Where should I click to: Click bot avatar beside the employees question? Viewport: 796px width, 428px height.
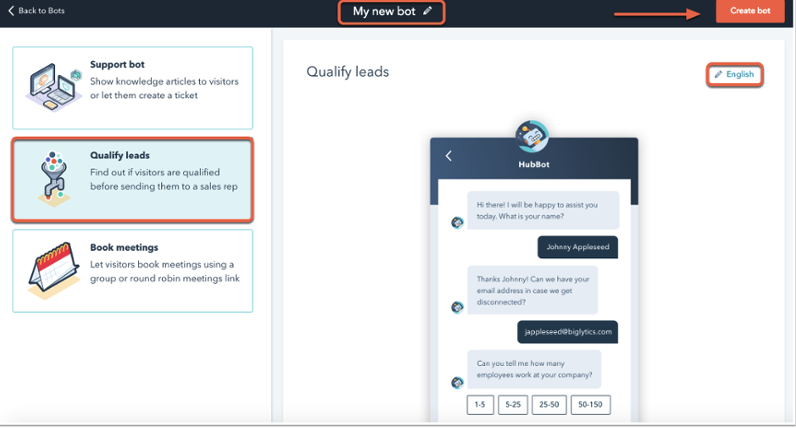457,382
